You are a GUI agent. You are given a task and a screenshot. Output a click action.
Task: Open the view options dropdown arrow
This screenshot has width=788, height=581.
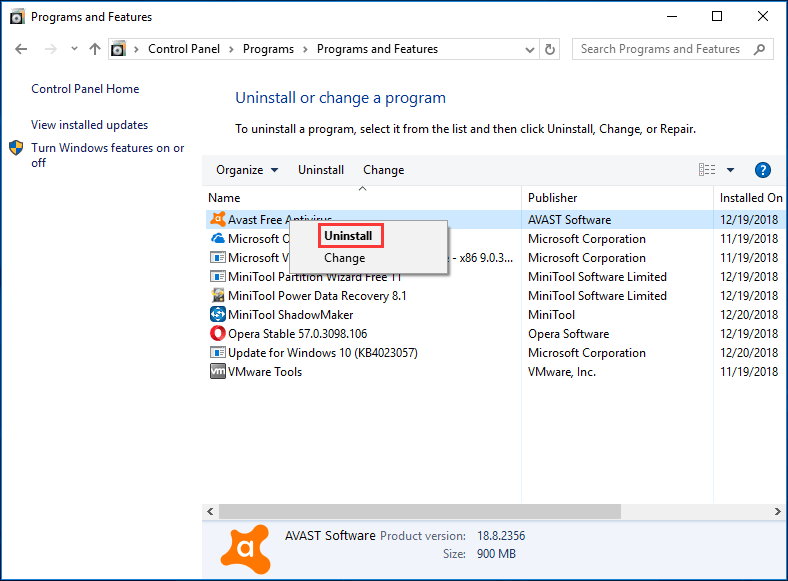[x=730, y=170]
